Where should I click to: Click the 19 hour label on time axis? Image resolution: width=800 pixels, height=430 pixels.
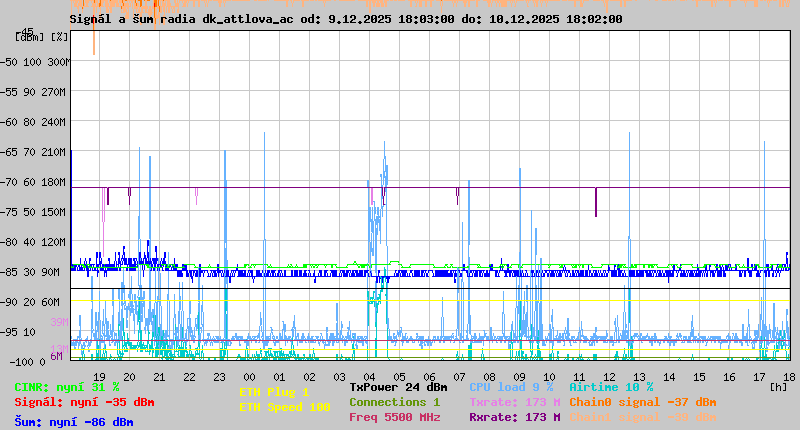tap(100, 376)
